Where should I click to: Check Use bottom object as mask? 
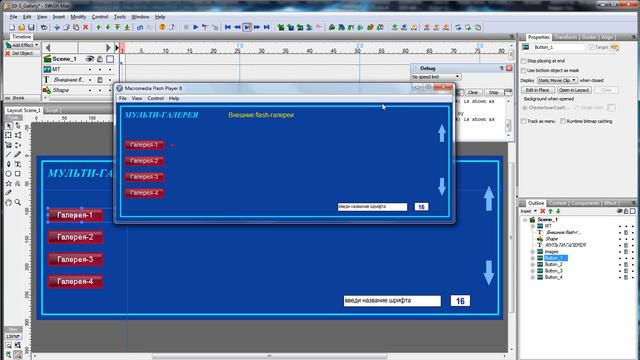click(x=524, y=71)
